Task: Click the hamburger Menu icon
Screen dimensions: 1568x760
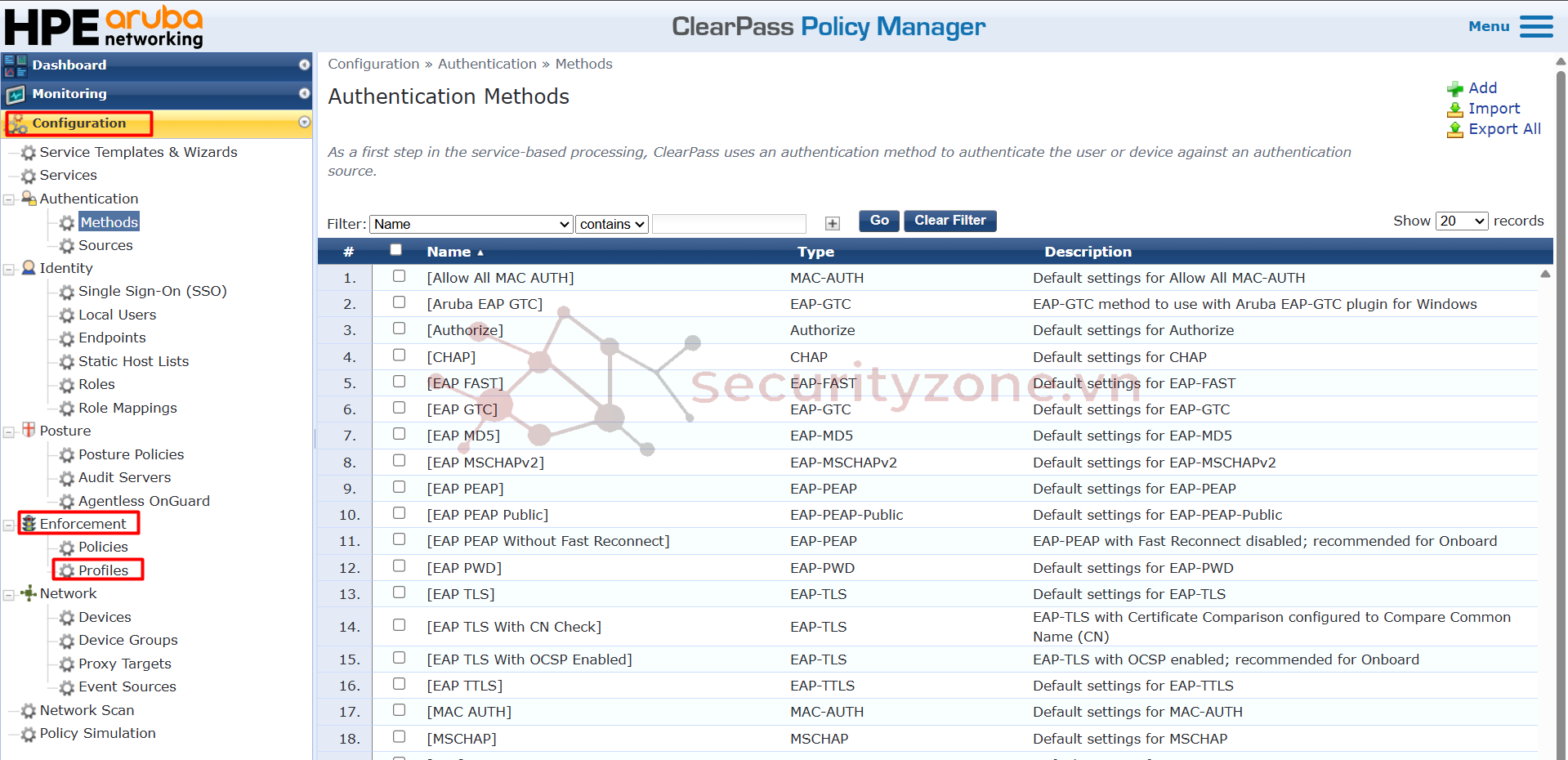Action: click(x=1536, y=27)
